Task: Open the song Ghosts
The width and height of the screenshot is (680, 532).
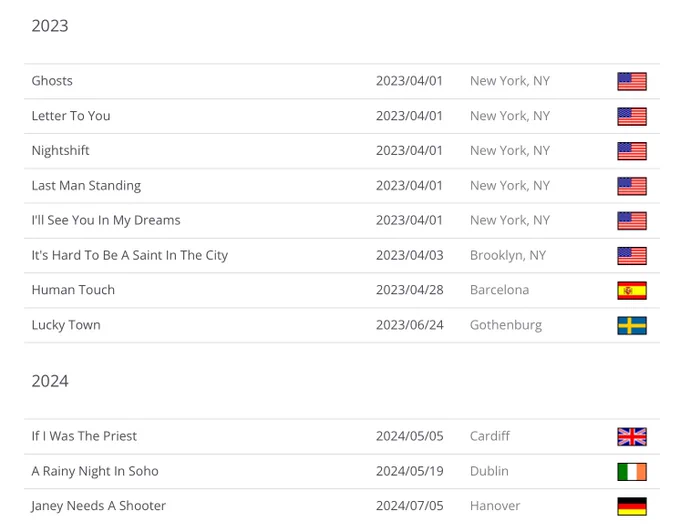Action: 52,81
